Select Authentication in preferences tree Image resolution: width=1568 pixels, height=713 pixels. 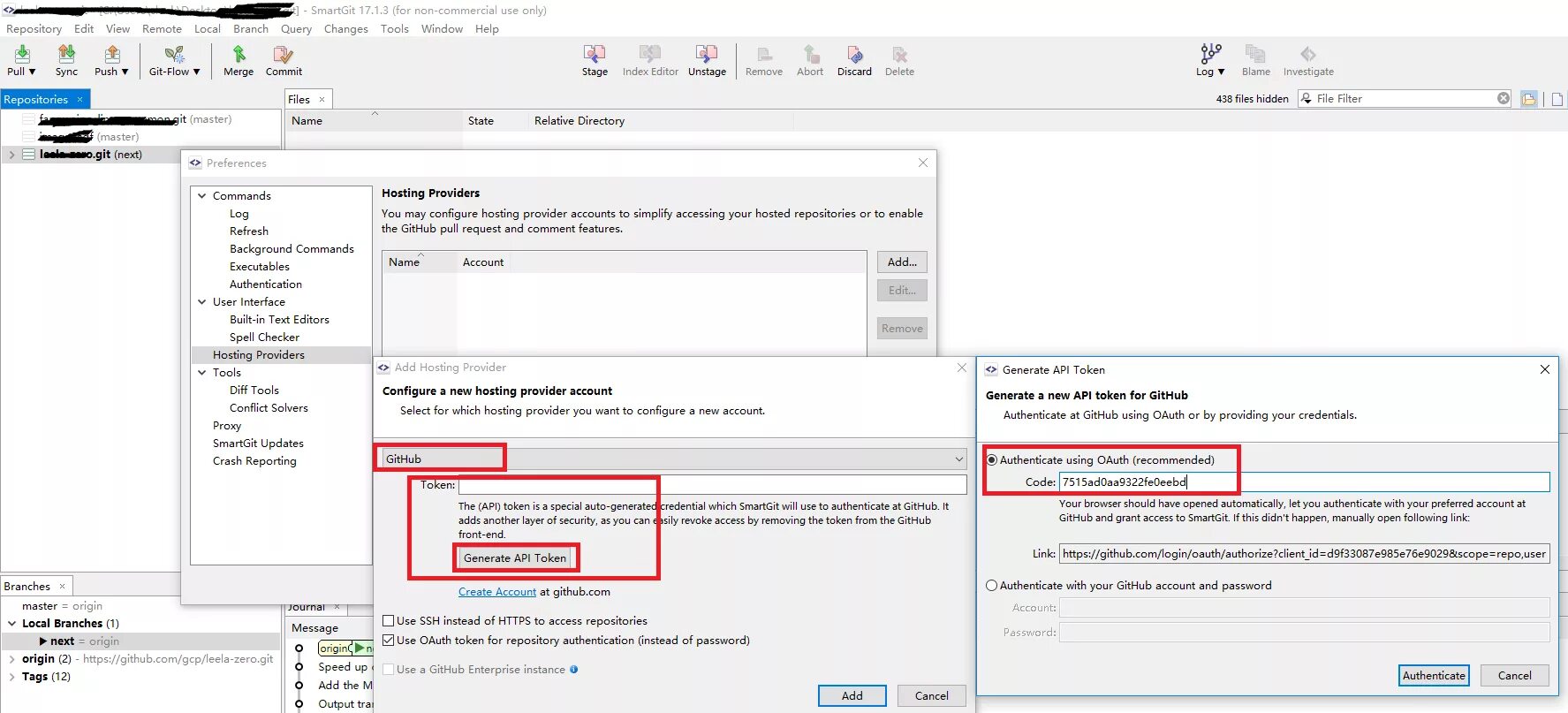pos(265,284)
